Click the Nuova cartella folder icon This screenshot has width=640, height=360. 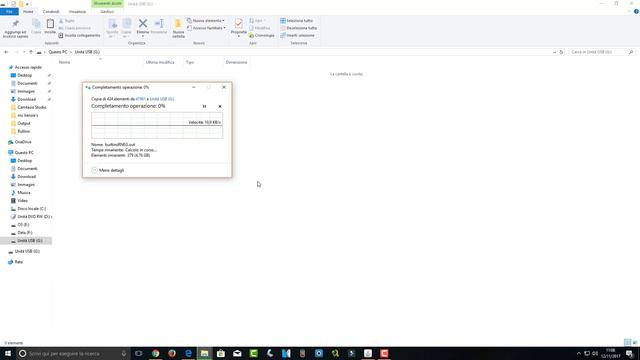(178, 24)
